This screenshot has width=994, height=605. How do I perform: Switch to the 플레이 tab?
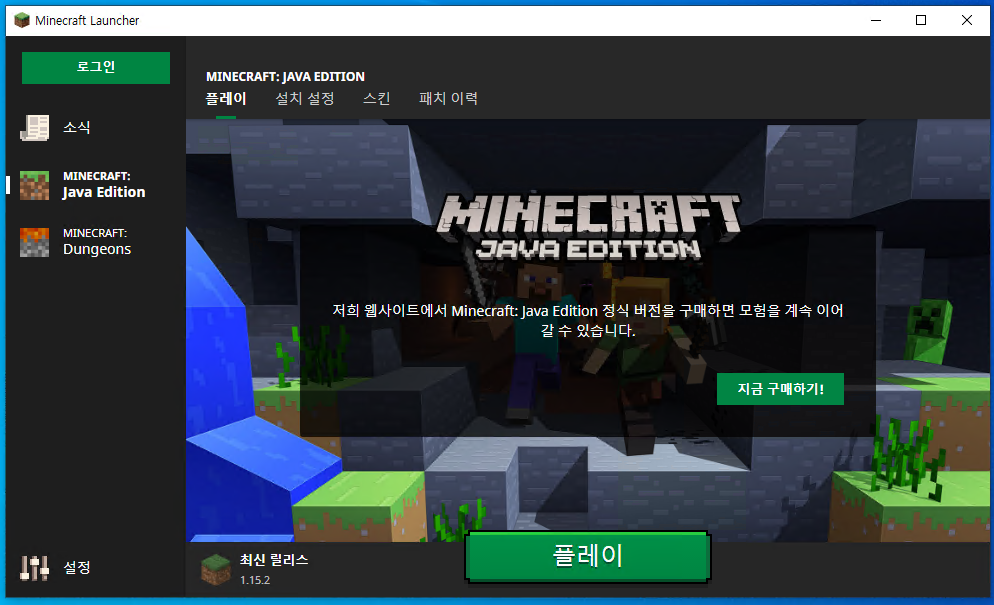(x=226, y=98)
